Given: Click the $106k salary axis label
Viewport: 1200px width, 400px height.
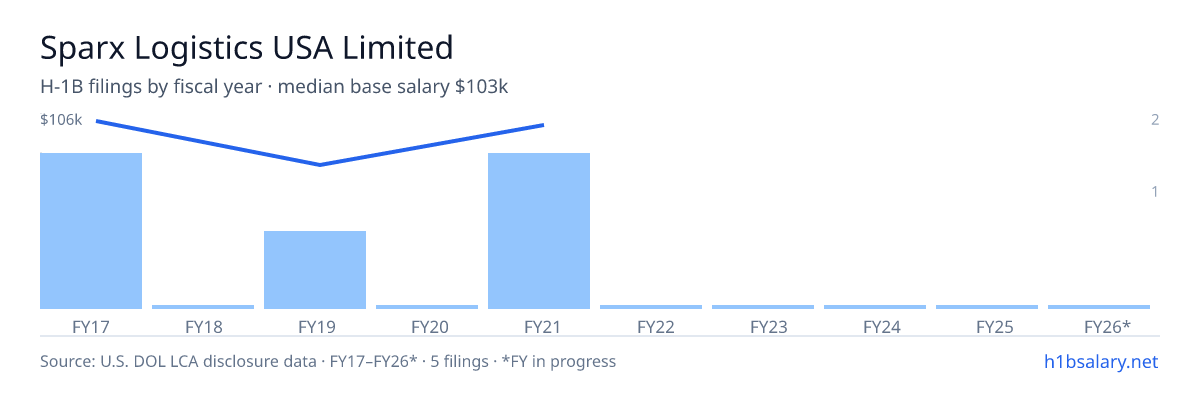Looking at the screenshot, I should point(61,120).
